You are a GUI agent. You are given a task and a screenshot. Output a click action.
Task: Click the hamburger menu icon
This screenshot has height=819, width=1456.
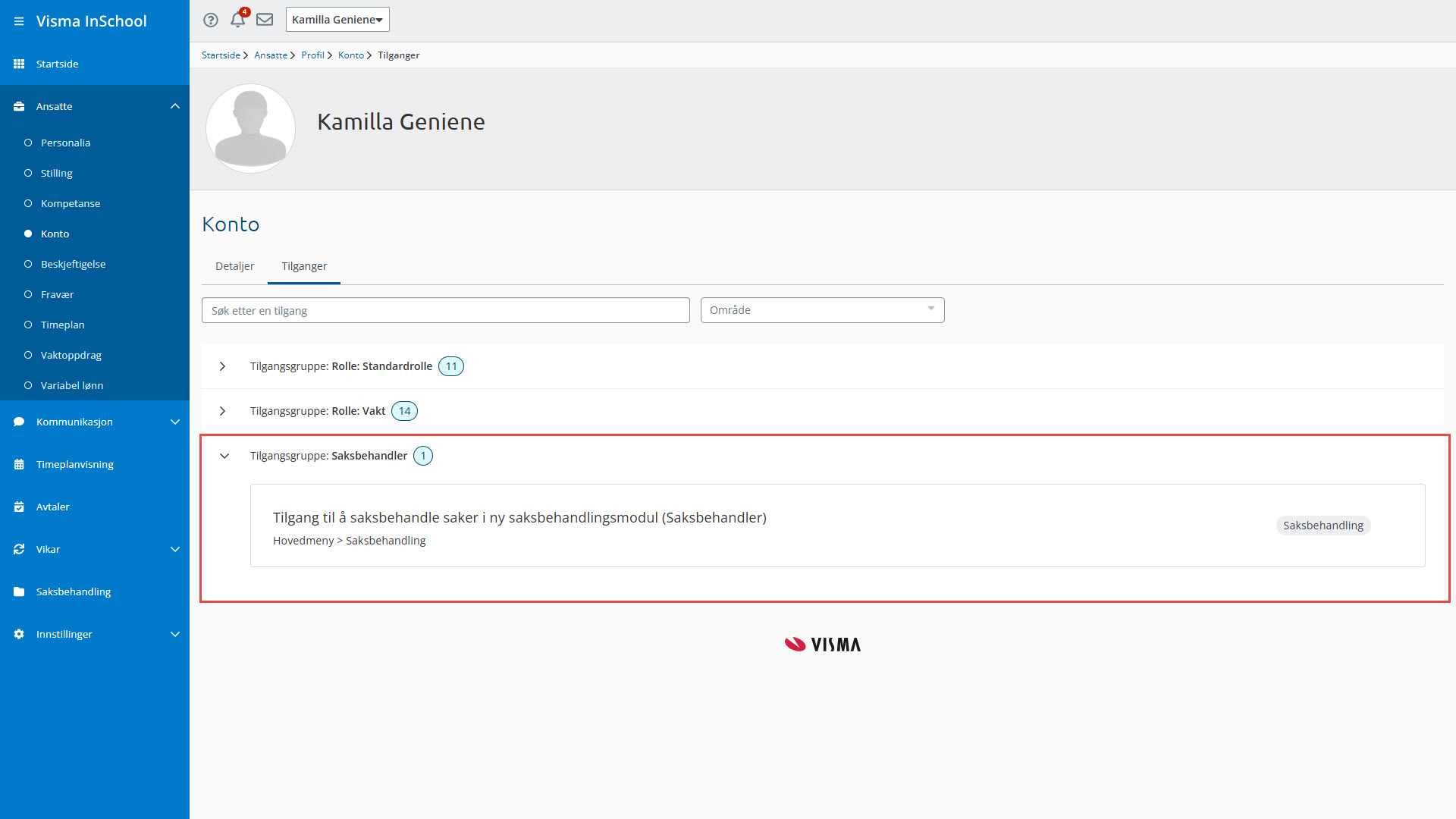[x=19, y=21]
